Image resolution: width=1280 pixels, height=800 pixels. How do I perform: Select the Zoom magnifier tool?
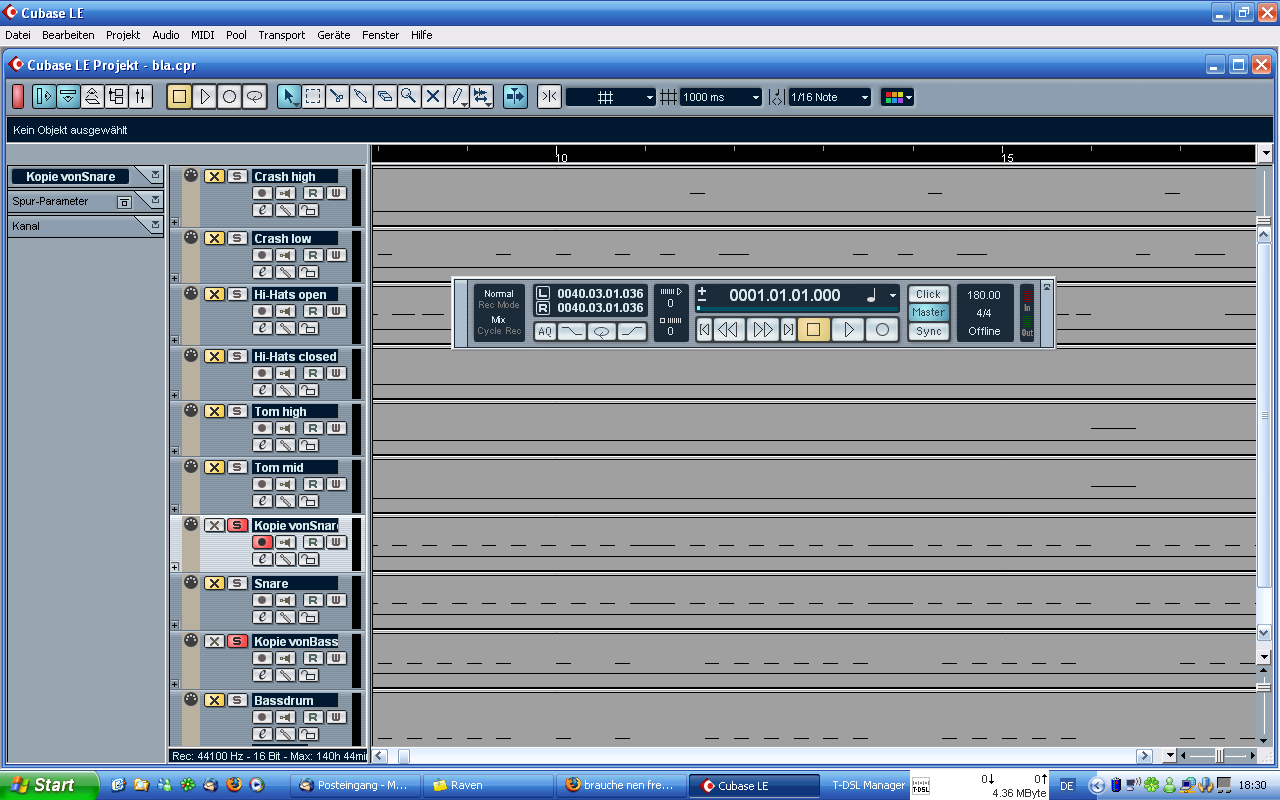409,97
